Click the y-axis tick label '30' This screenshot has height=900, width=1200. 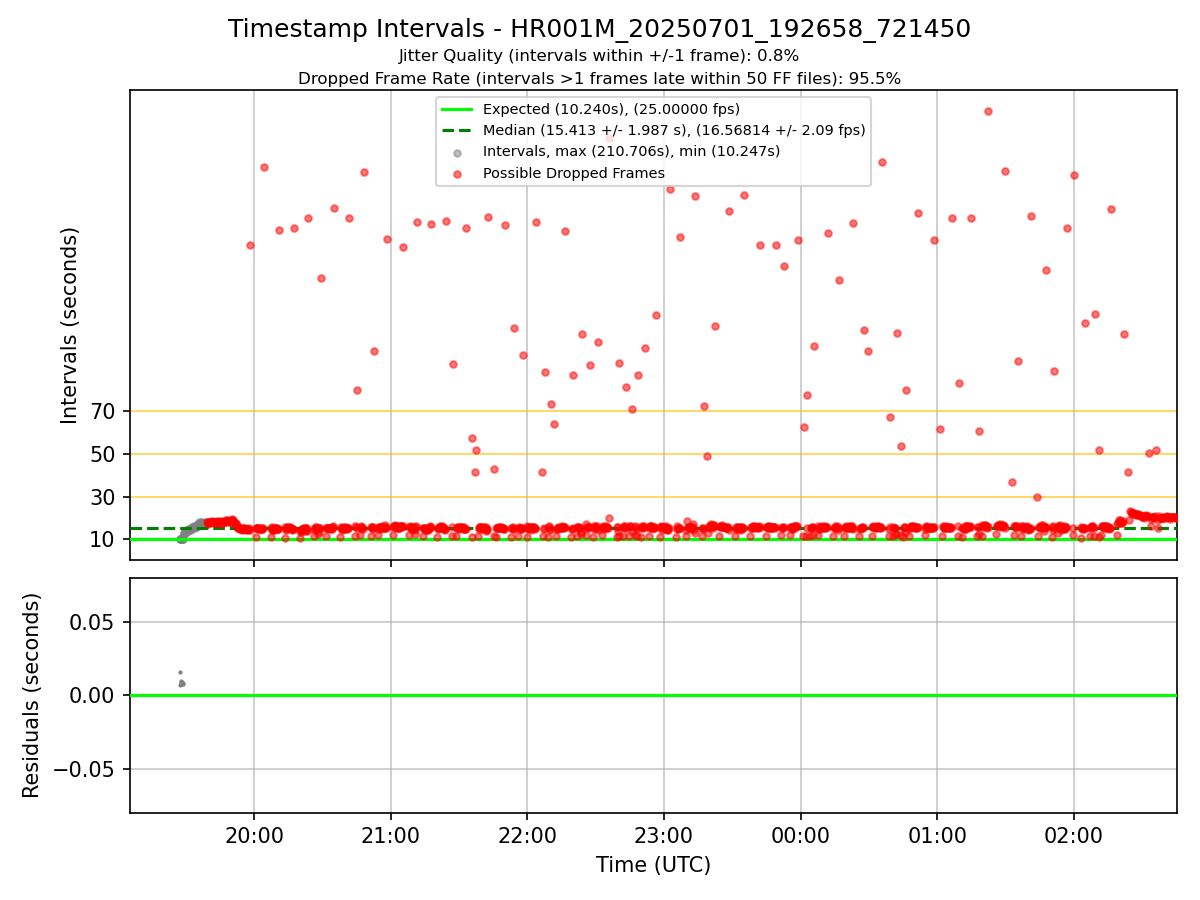(x=104, y=497)
